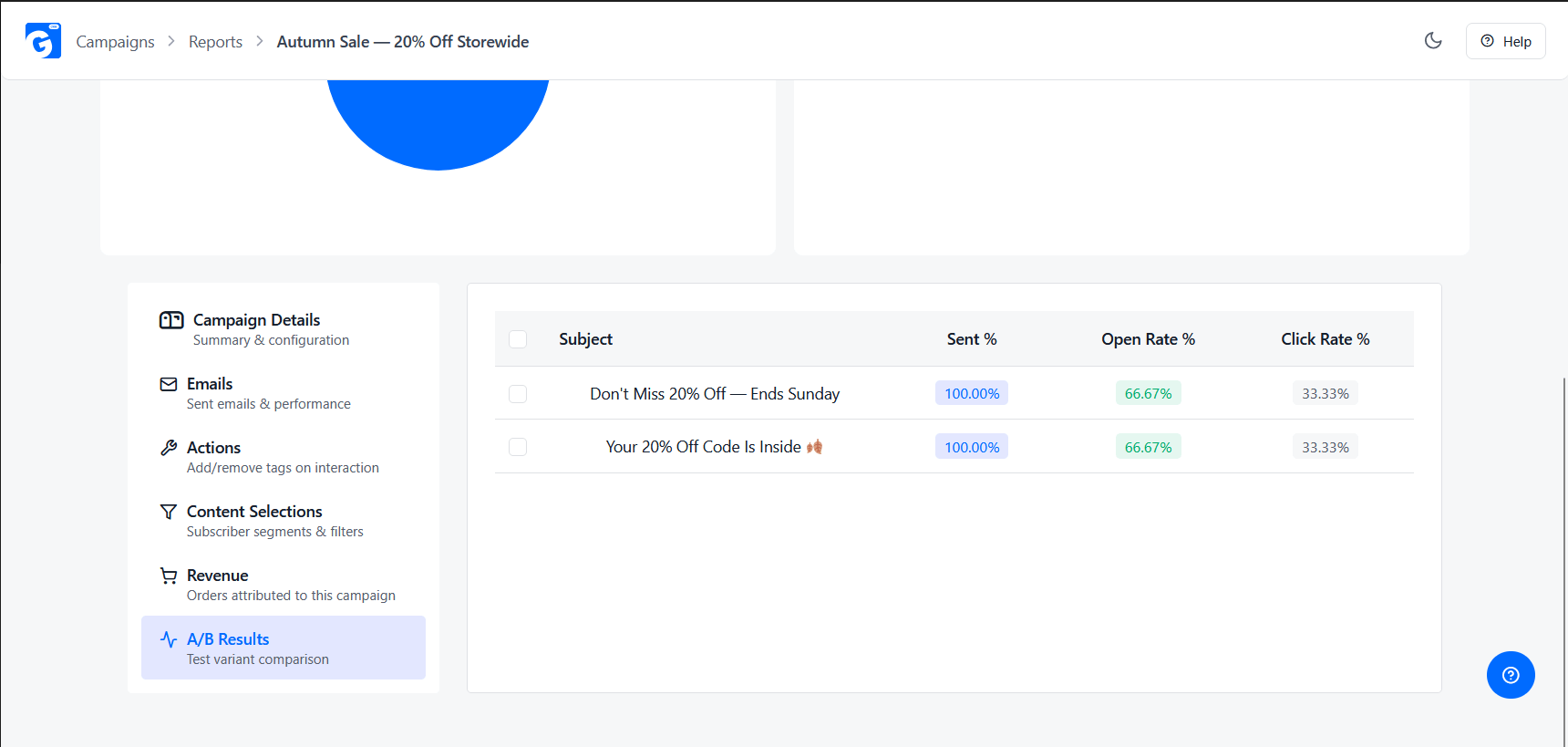Open Campaign Details tab
Image resolution: width=1568 pixels, height=747 pixels.
[x=284, y=329]
